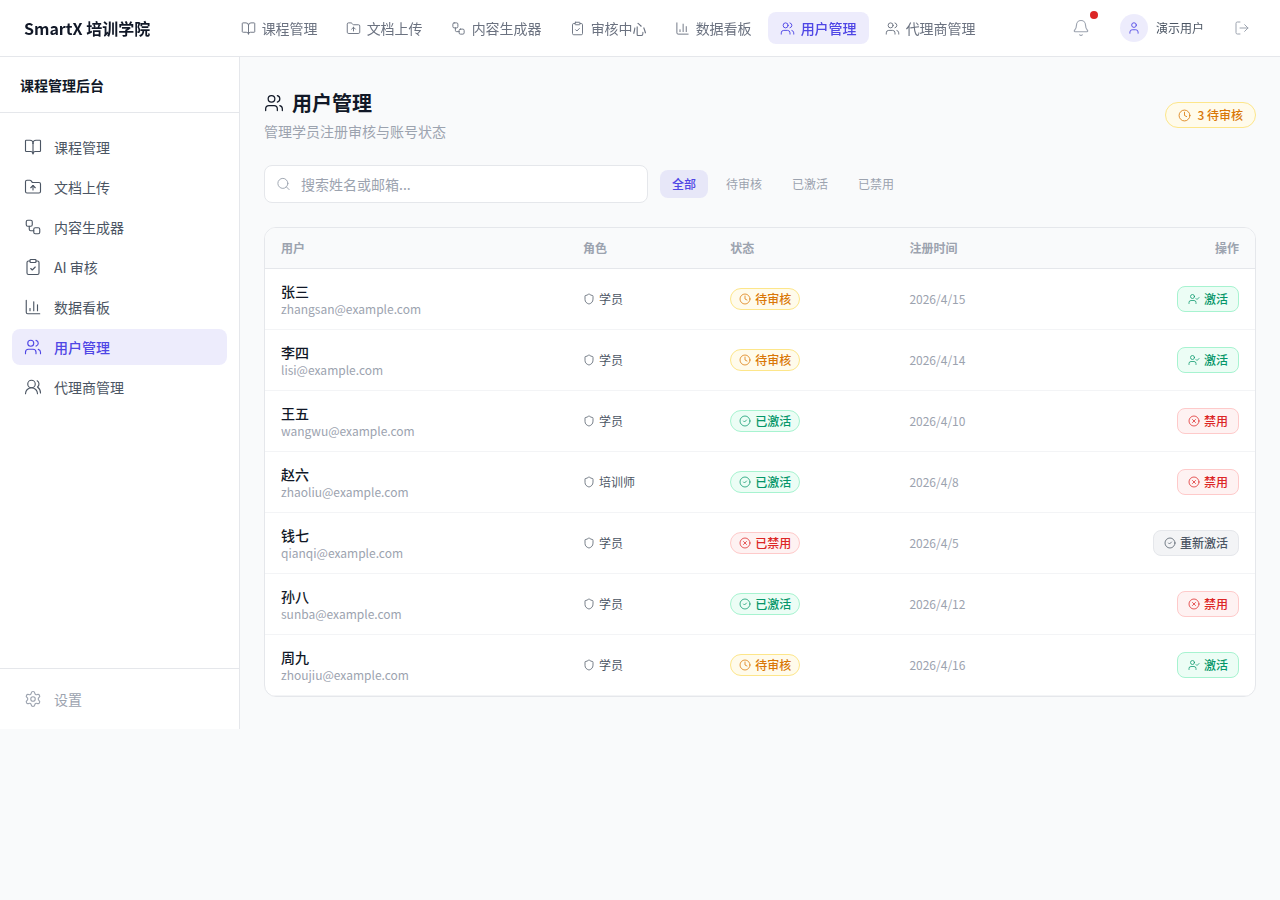Click the 数据看板 chart icon in sidebar
This screenshot has height=900, width=1280.
33,307
